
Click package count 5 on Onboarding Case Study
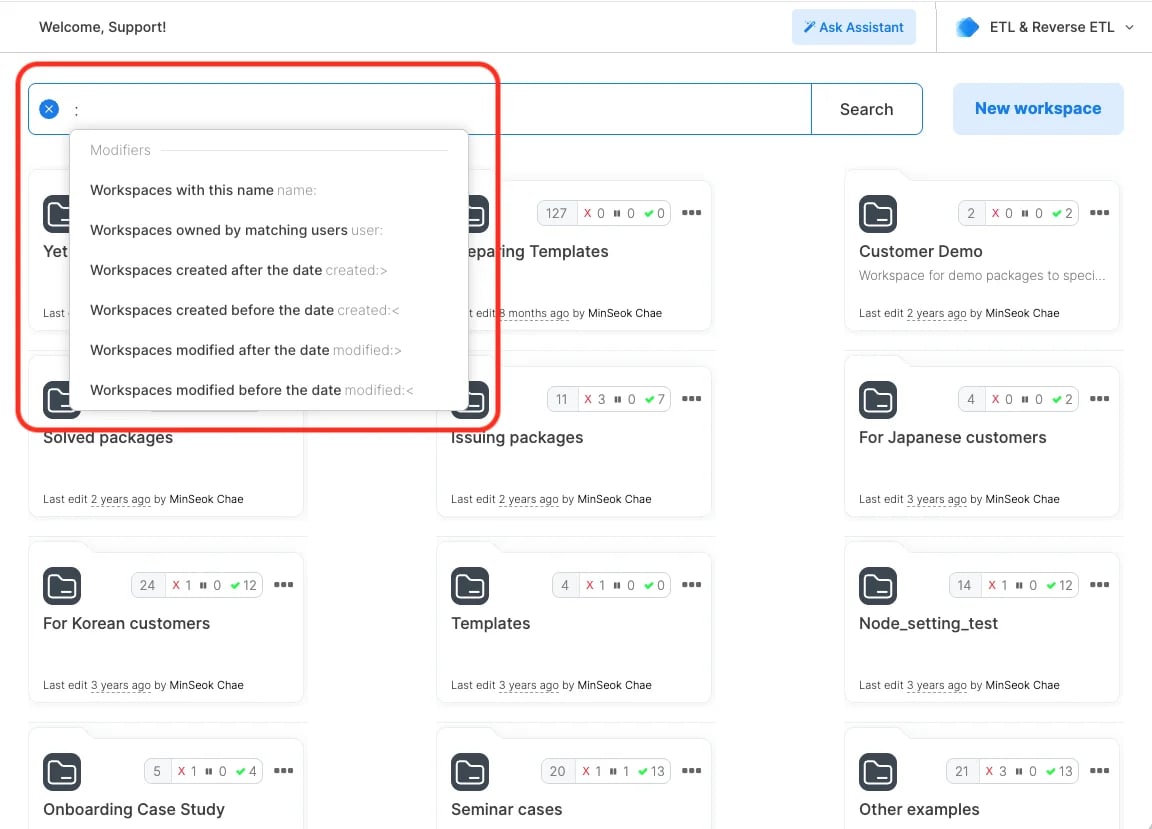[x=156, y=771]
